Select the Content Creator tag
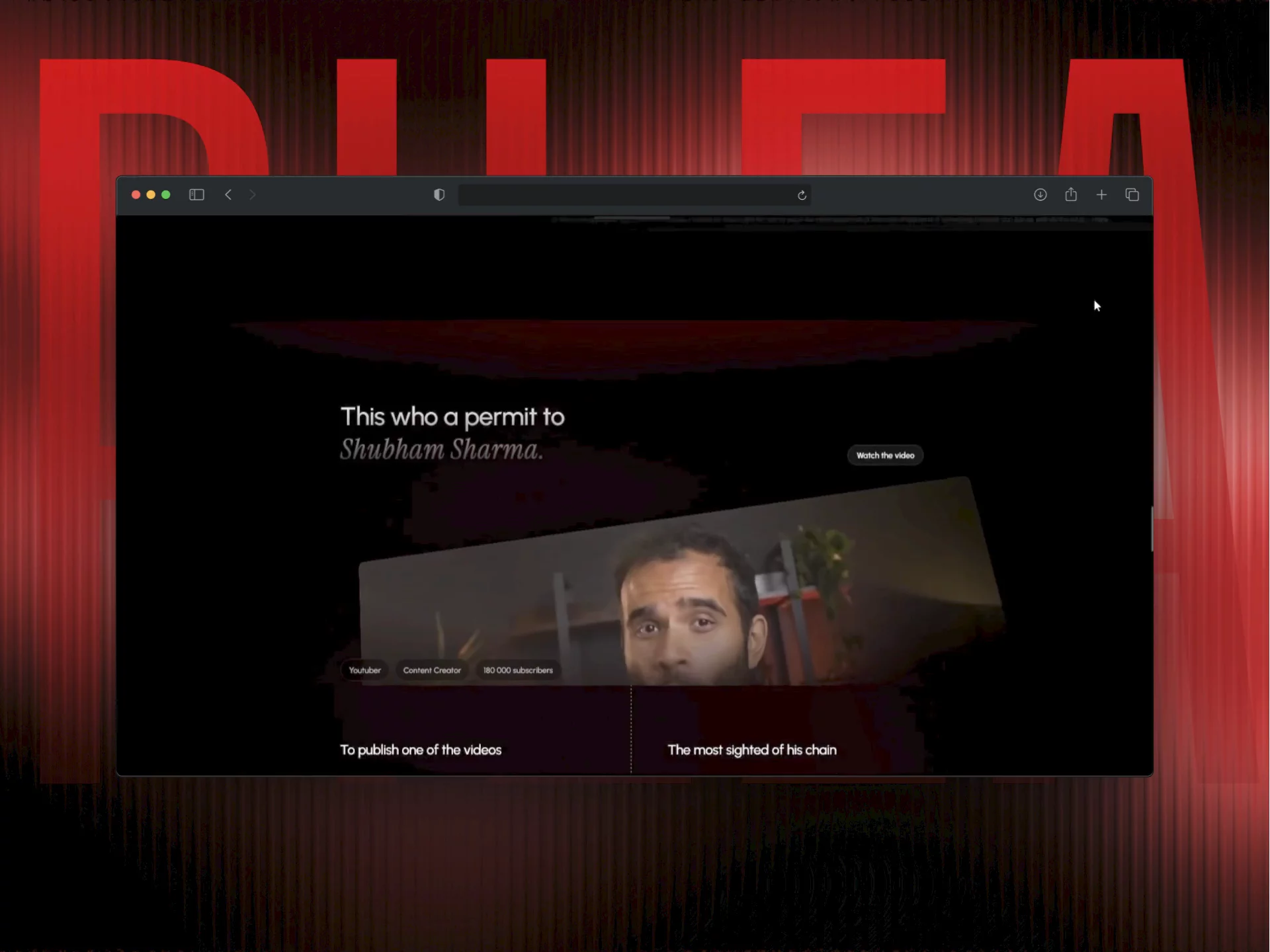The image size is (1270, 952). 432,670
